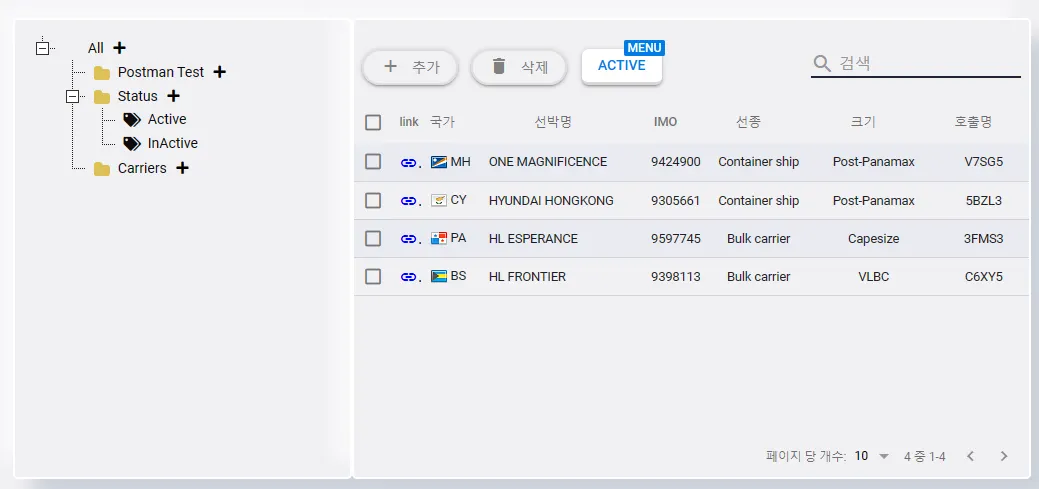The height and width of the screenshot is (489, 1039).
Task: Sort by the 국가 column header
Action: [443, 122]
